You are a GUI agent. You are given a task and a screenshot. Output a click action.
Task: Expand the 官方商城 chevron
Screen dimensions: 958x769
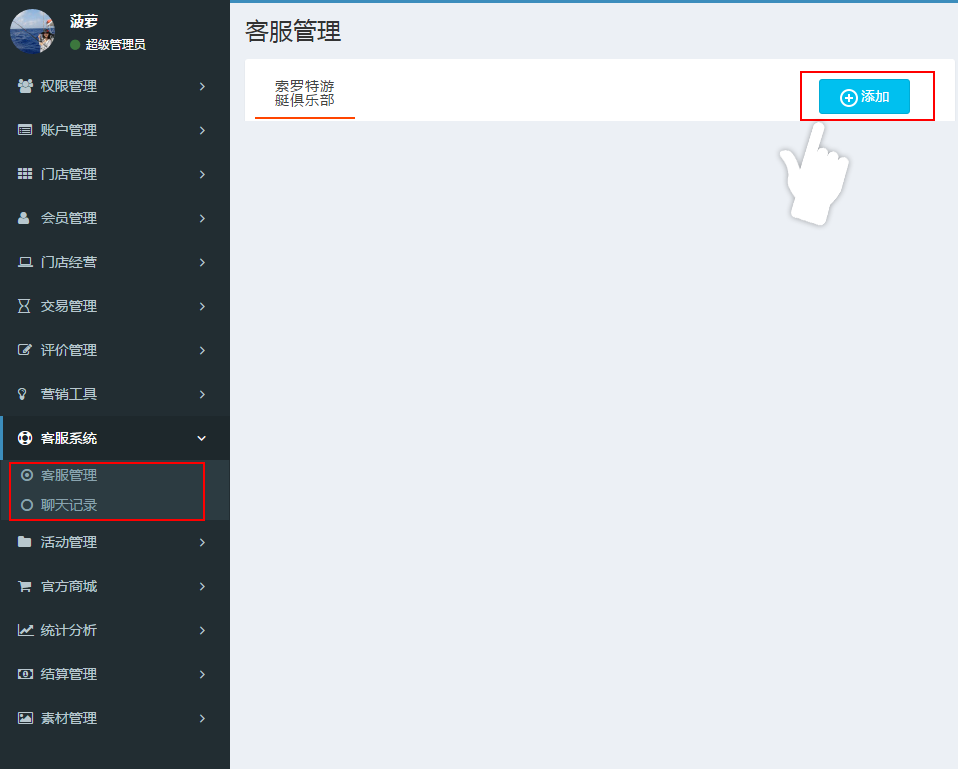pos(202,586)
